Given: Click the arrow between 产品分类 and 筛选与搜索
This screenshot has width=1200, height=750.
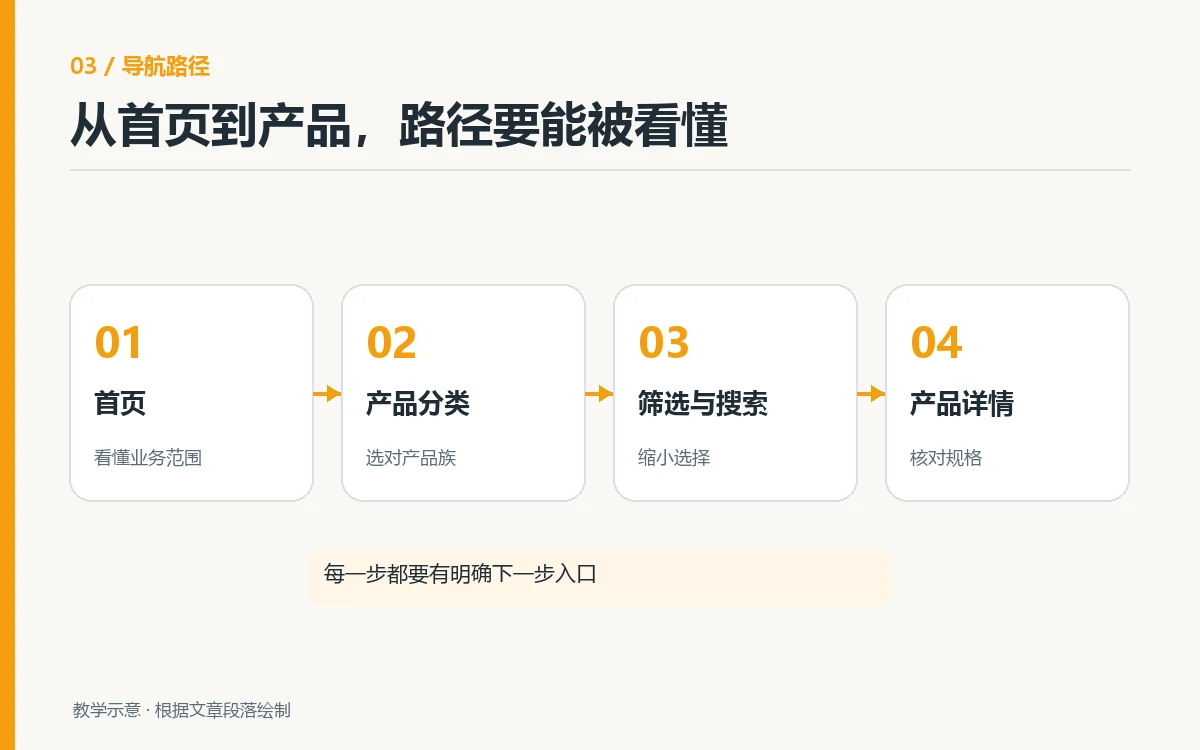Looking at the screenshot, I should coord(599,394).
